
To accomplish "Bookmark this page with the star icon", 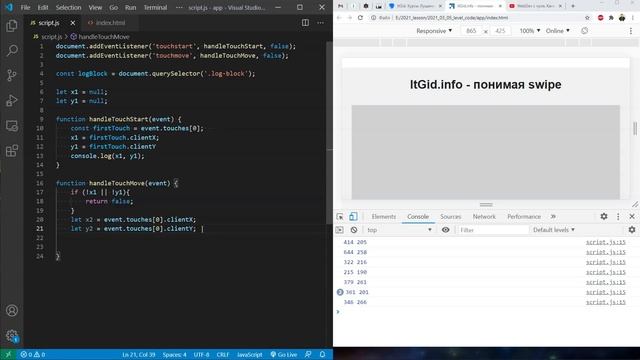I will 587,18.
